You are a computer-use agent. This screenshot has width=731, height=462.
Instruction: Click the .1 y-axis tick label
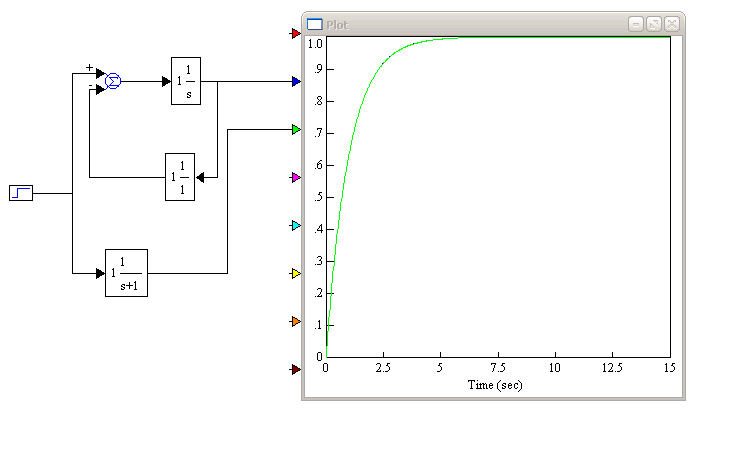pyautogui.click(x=318, y=325)
